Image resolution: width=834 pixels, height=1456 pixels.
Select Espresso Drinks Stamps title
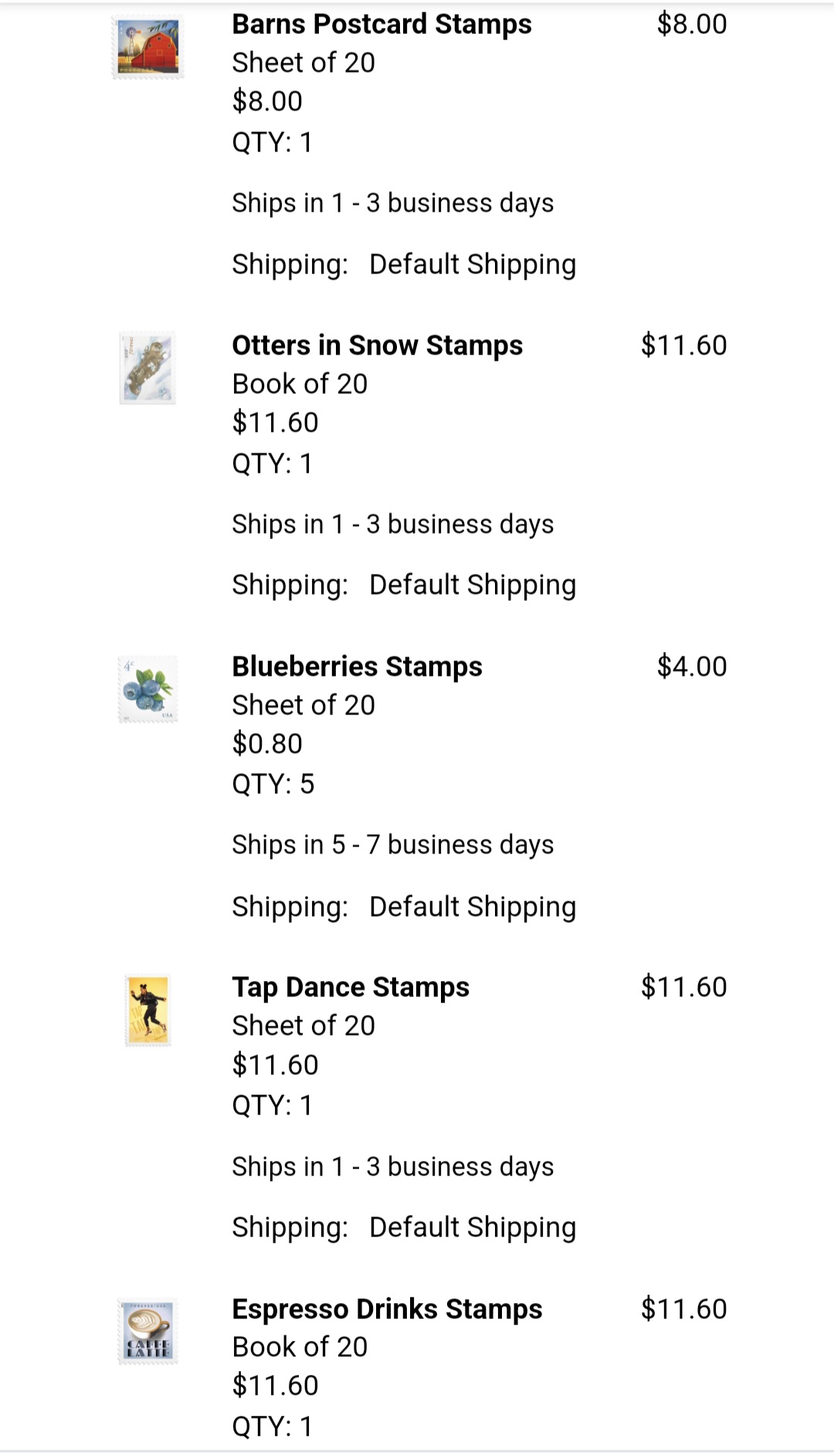pyautogui.click(x=387, y=1309)
